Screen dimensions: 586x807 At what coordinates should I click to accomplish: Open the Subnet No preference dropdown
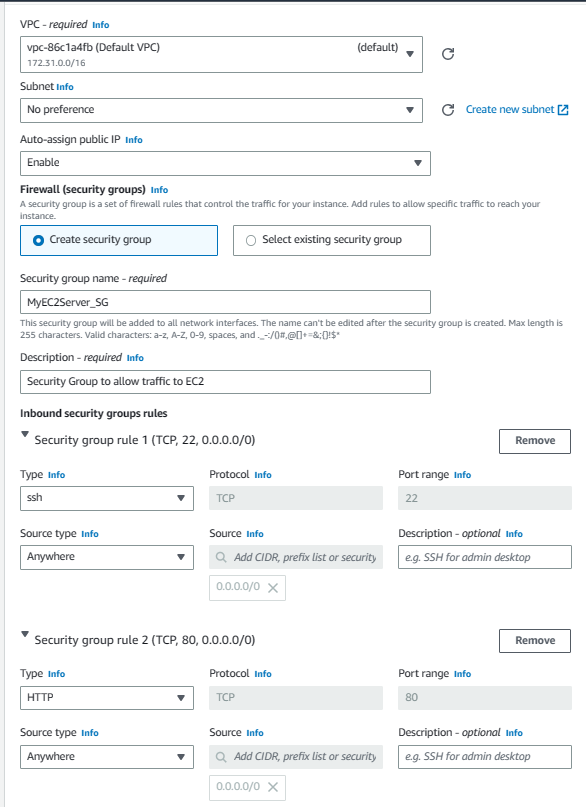coord(221,110)
